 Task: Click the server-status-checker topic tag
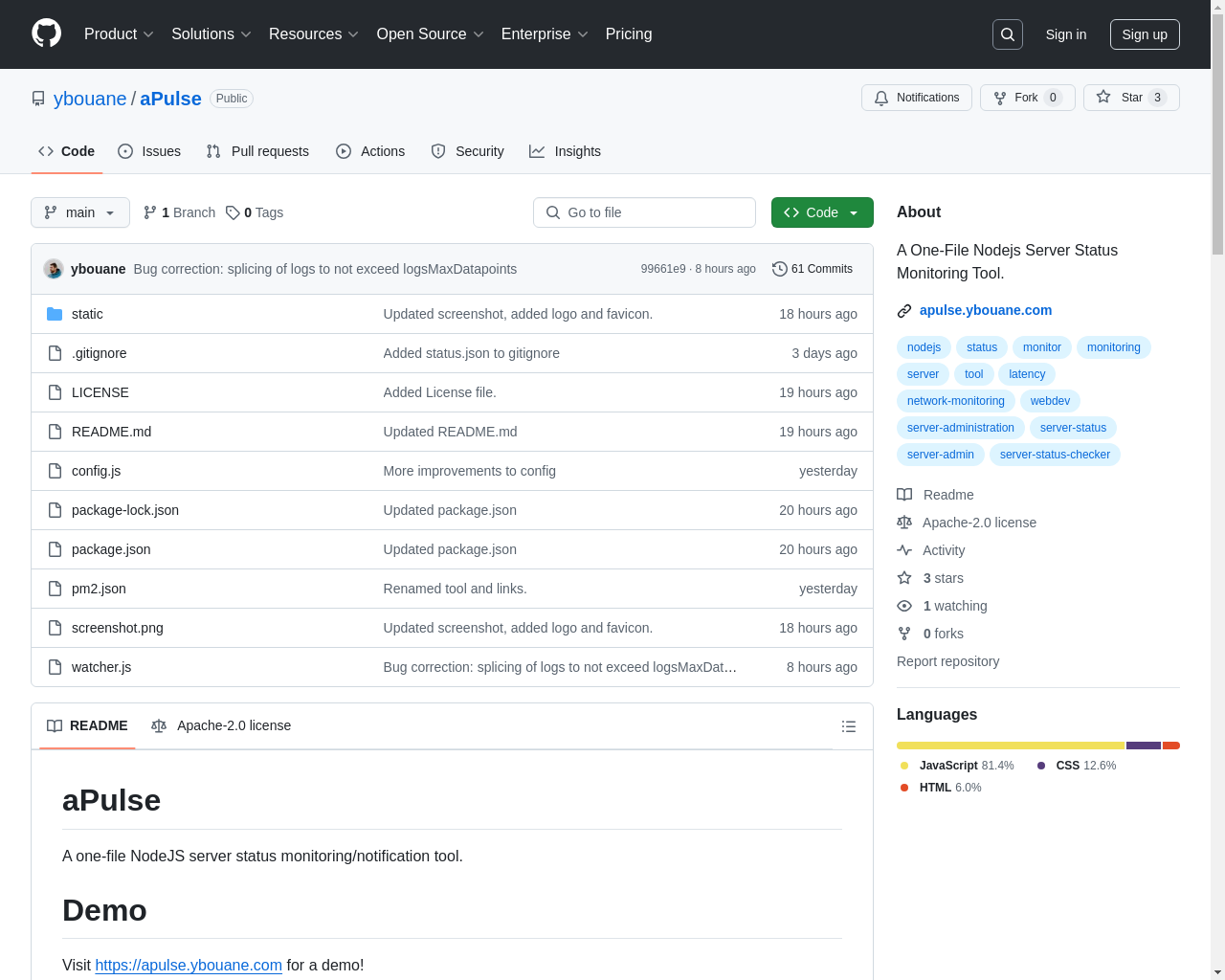pyautogui.click(x=1055, y=455)
